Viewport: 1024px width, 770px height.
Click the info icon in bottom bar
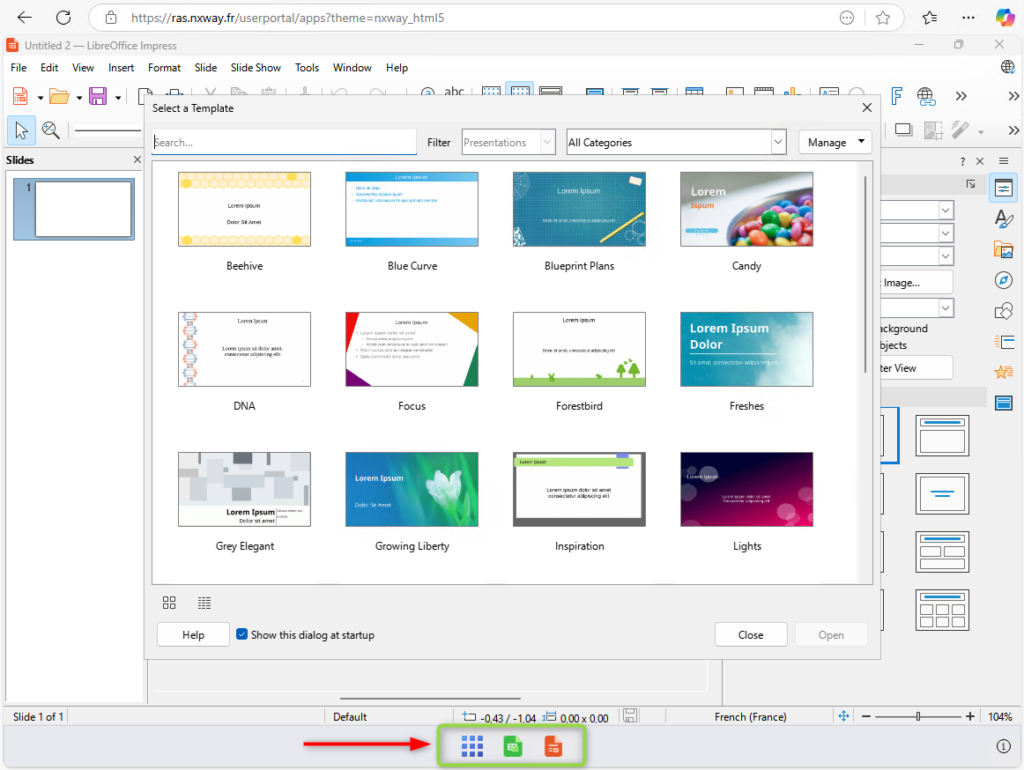point(1004,746)
